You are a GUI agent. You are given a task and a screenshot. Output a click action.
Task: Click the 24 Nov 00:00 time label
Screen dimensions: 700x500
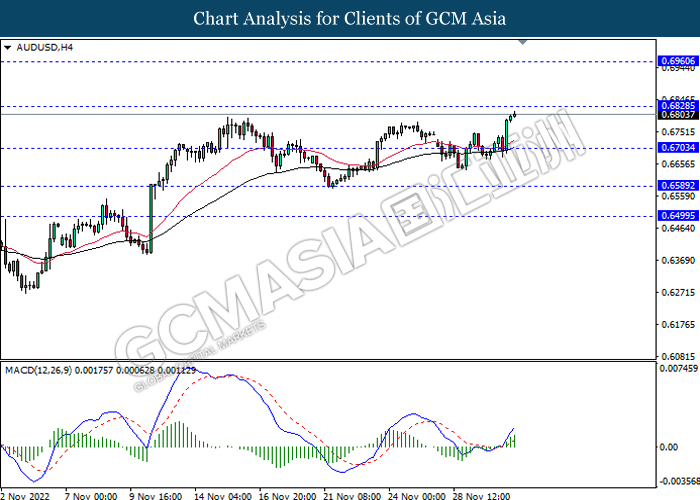pos(417,496)
